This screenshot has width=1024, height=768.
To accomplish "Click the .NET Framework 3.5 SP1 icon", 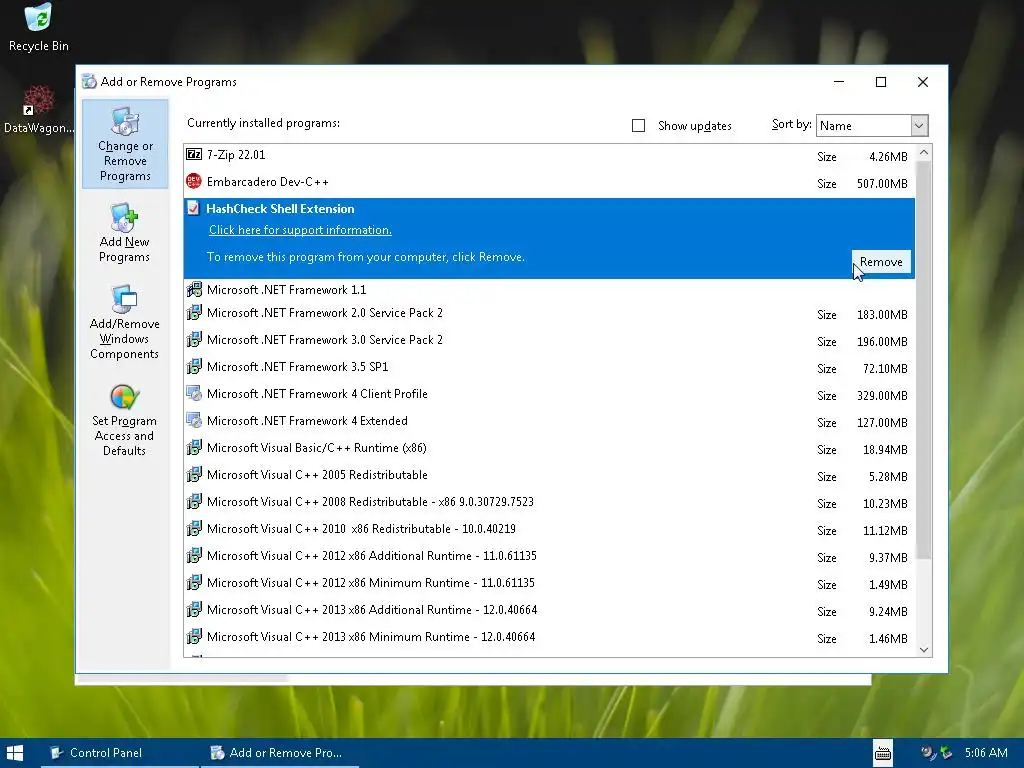I will (x=194, y=367).
